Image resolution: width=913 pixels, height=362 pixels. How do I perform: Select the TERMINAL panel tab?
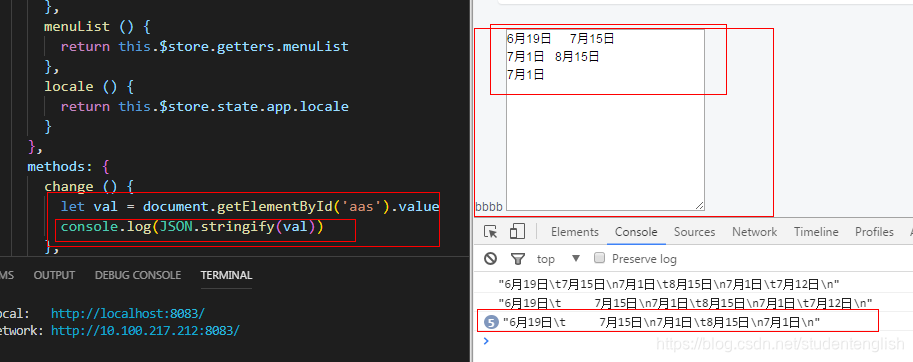coord(227,275)
